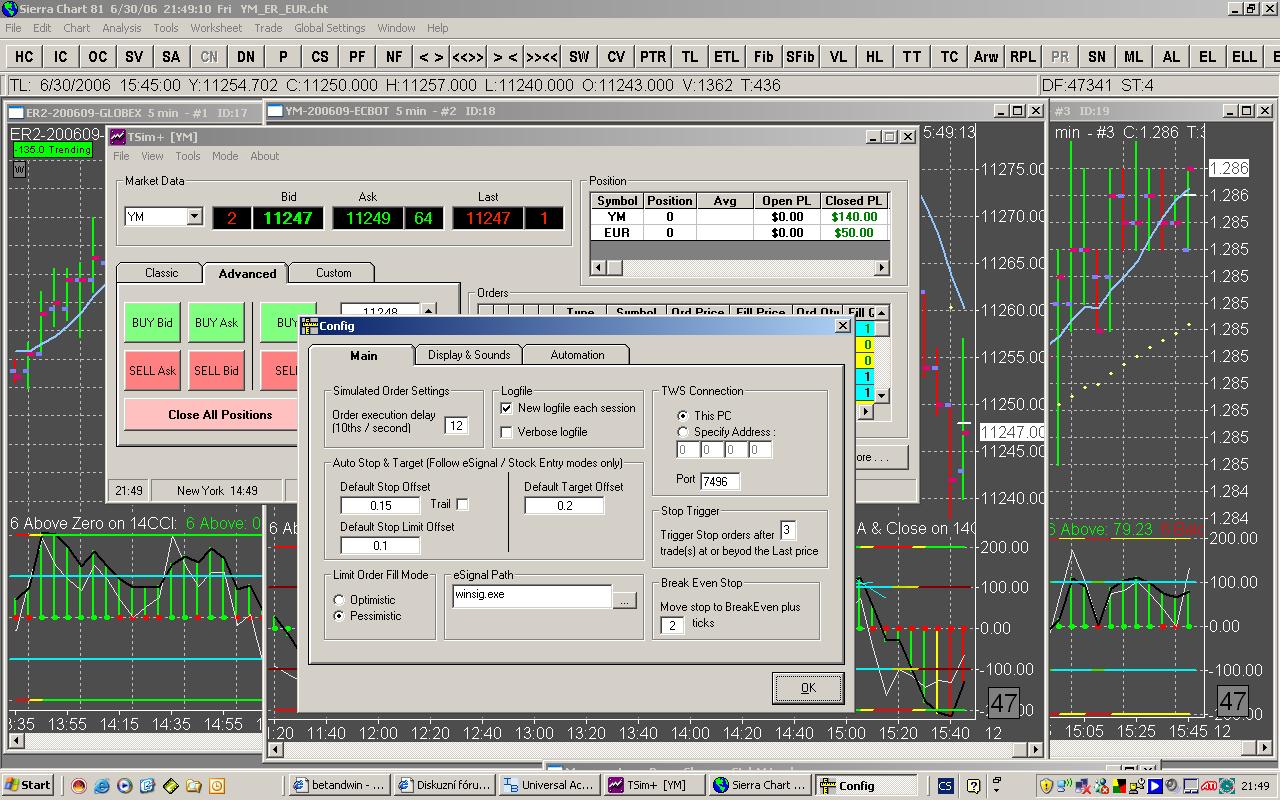This screenshot has height=800, width=1280.
Task: Open the Global Settings menu
Action: pyautogui.click(x=329, y=28)
